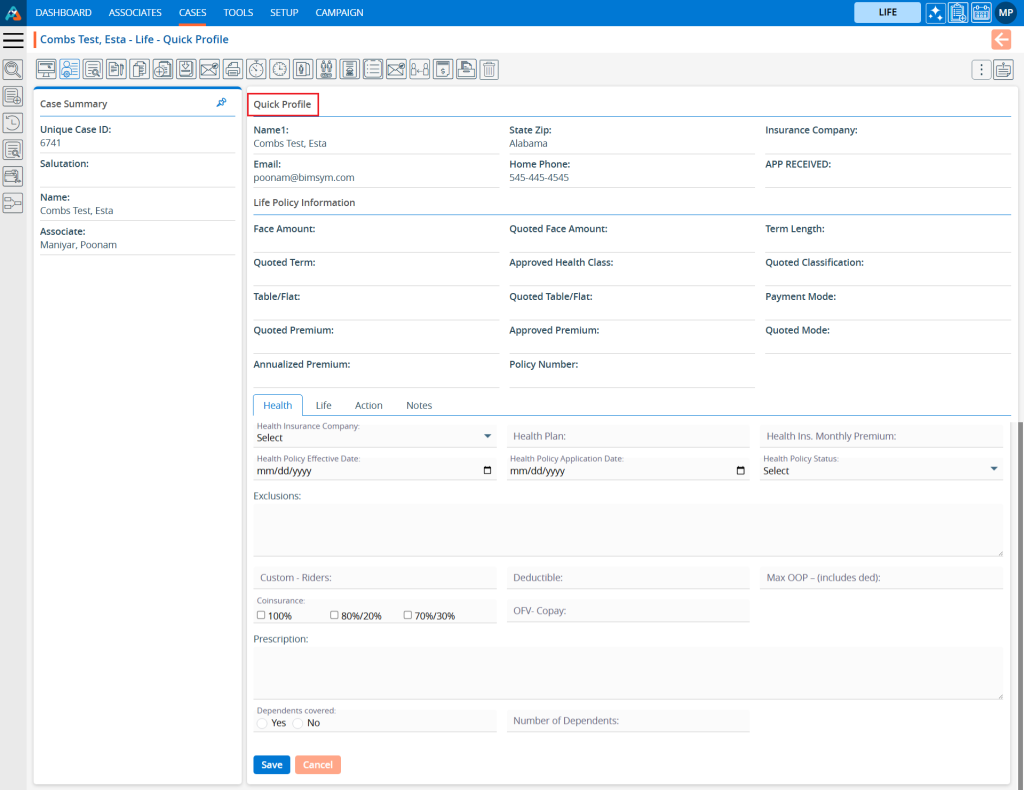Open the Health Policy Effective Date picker
1024x790 pixels.
click(x=487, y=471)
